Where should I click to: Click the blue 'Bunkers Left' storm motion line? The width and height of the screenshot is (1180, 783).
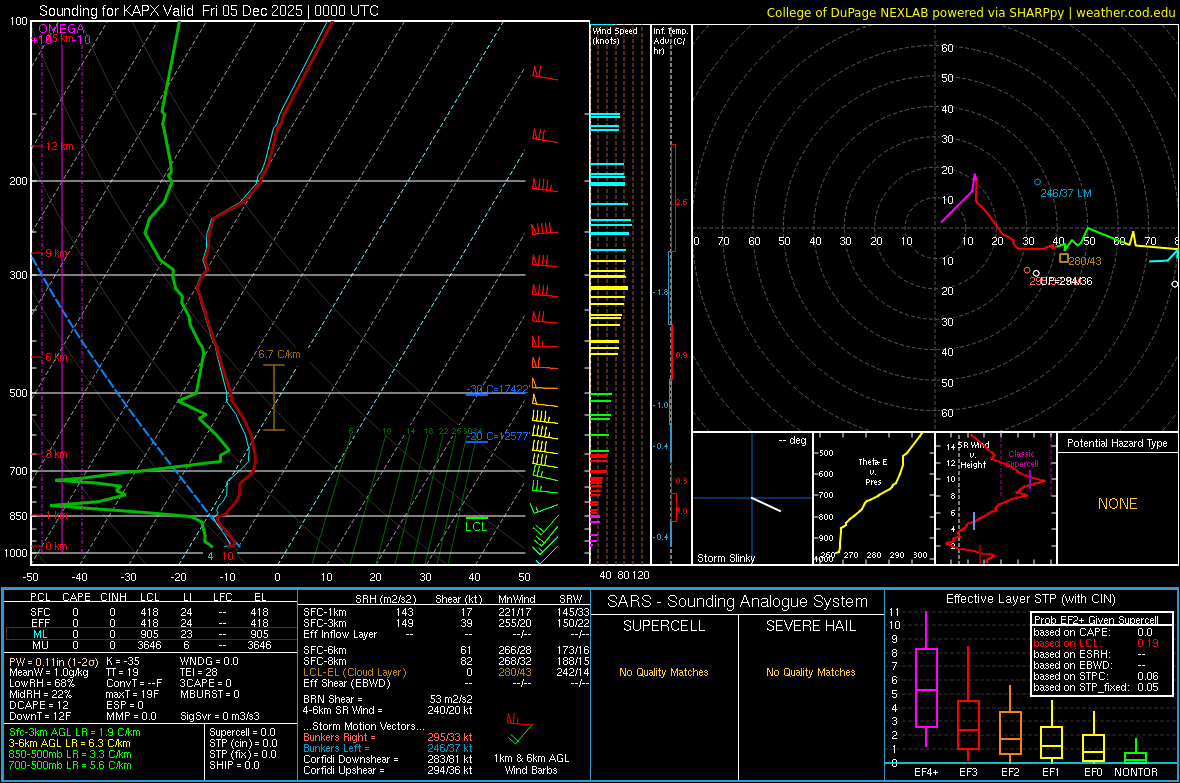[x=388, y=748]
